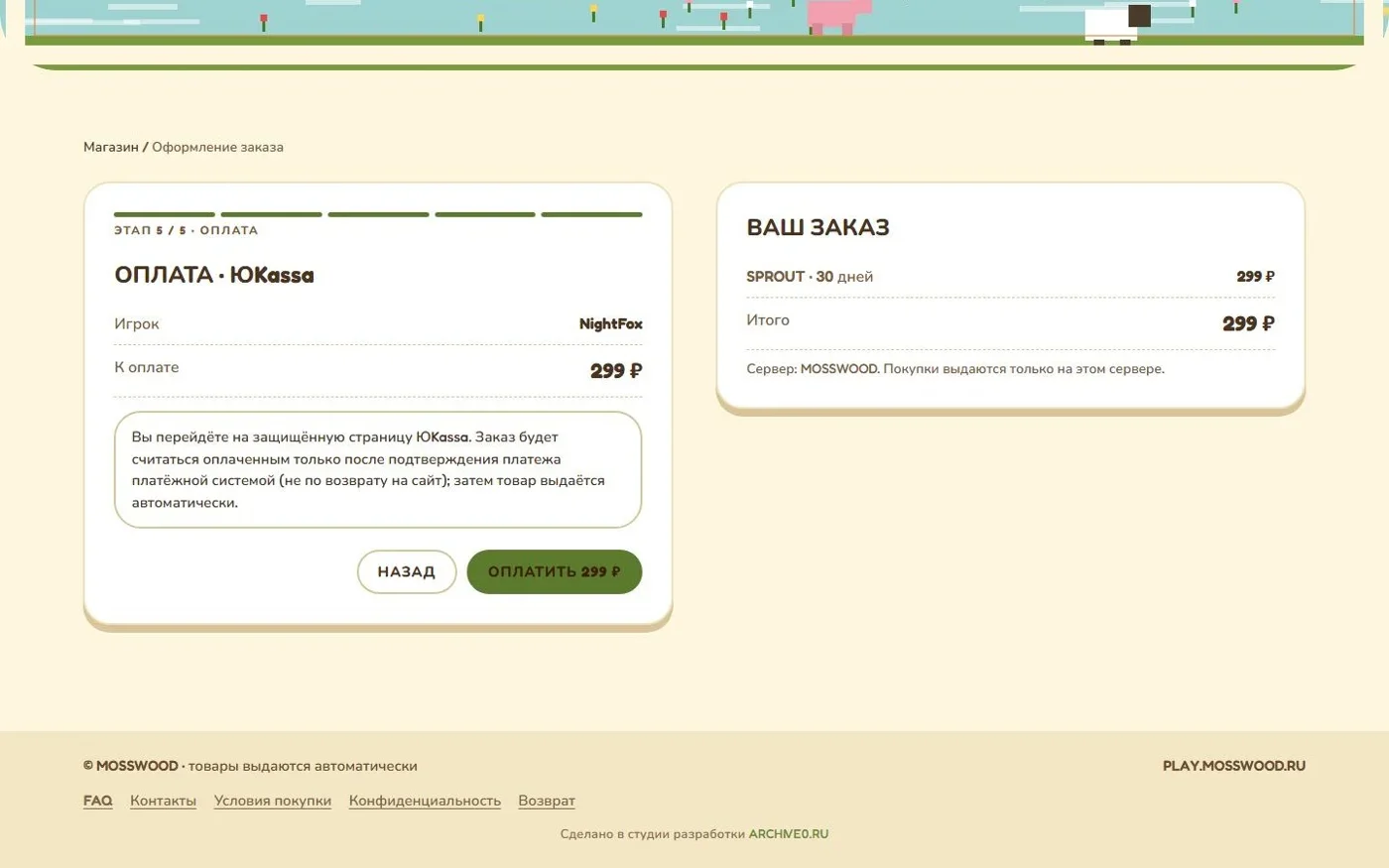The width and height of the screenshot is (1389, 868).
Task: Click the pink pig in the banner
Action: pos(838,17)
